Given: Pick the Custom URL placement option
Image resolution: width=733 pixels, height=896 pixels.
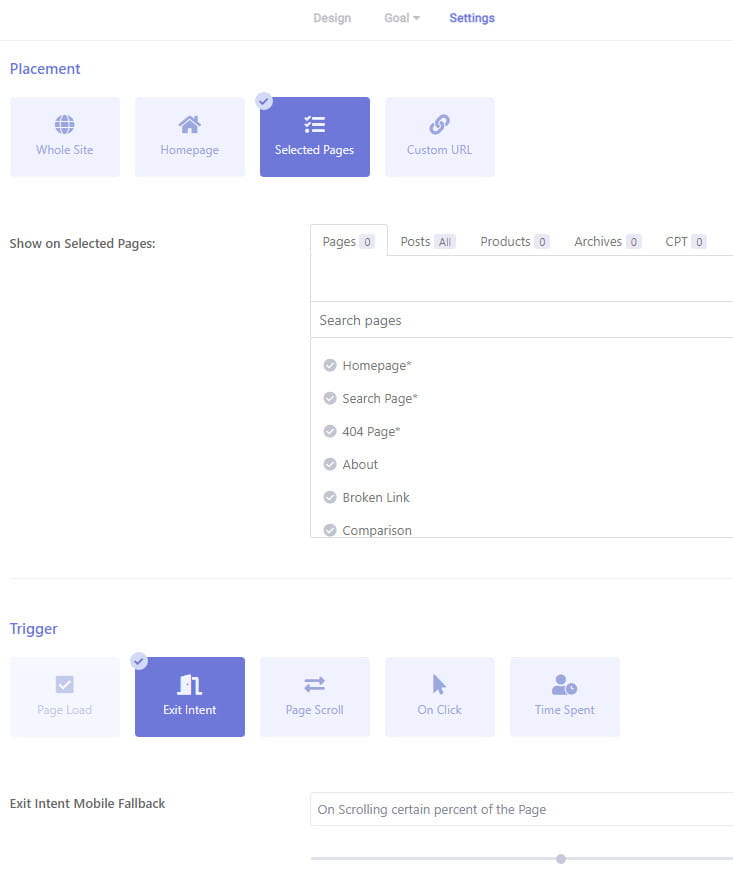Looking at the screenshot, I should click(440, 137).
